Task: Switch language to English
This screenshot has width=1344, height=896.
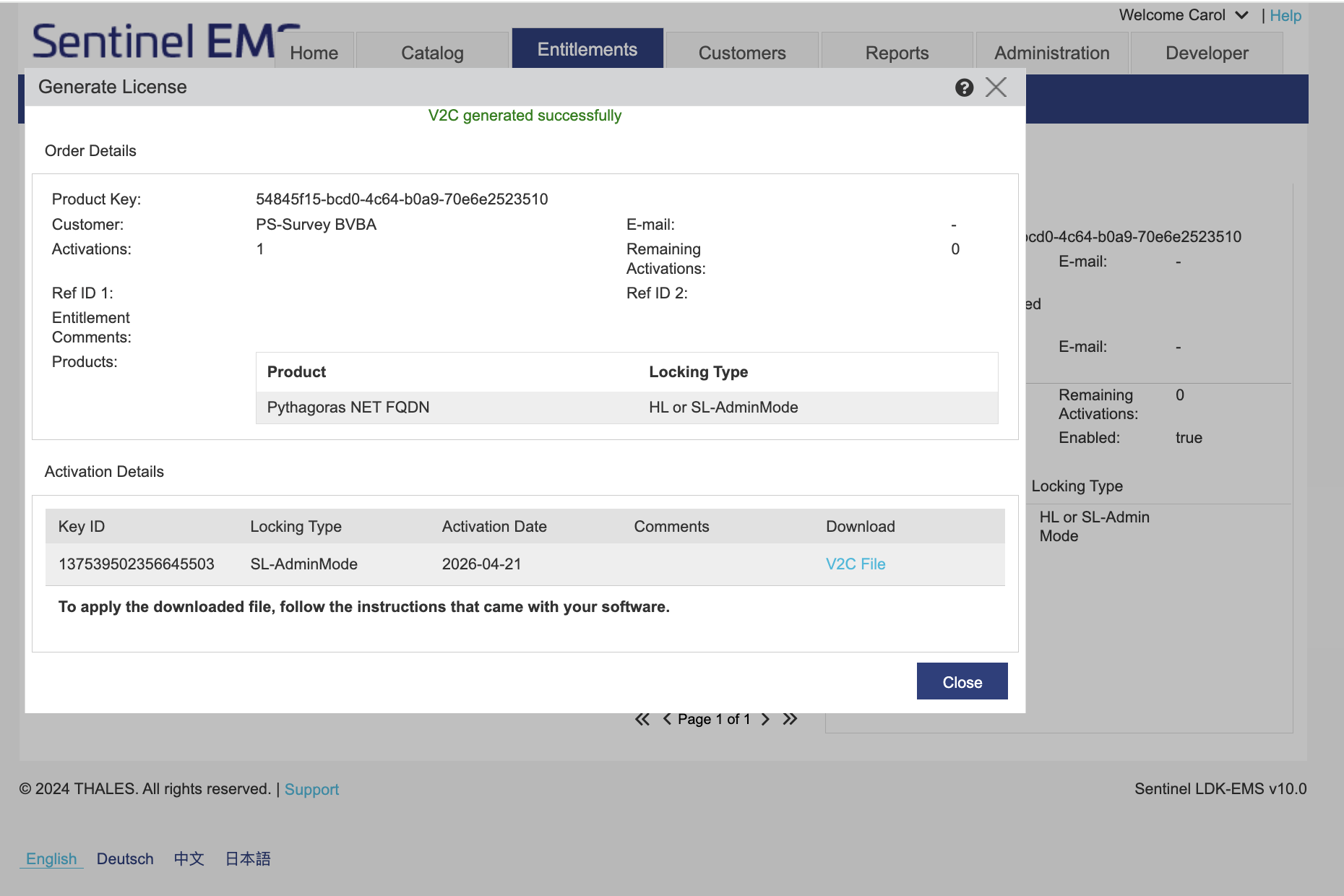Action: pyautogui.click(x=51, y=858)
